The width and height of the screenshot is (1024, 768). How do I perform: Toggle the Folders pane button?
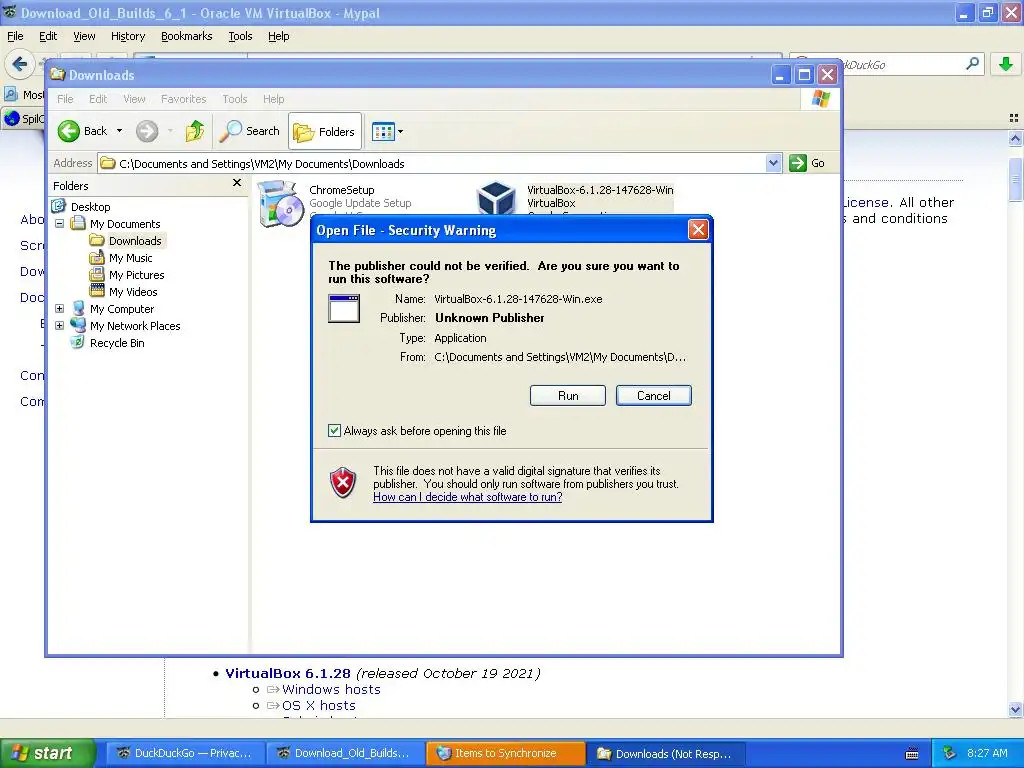pyautogui.click(x=325, y=132)
